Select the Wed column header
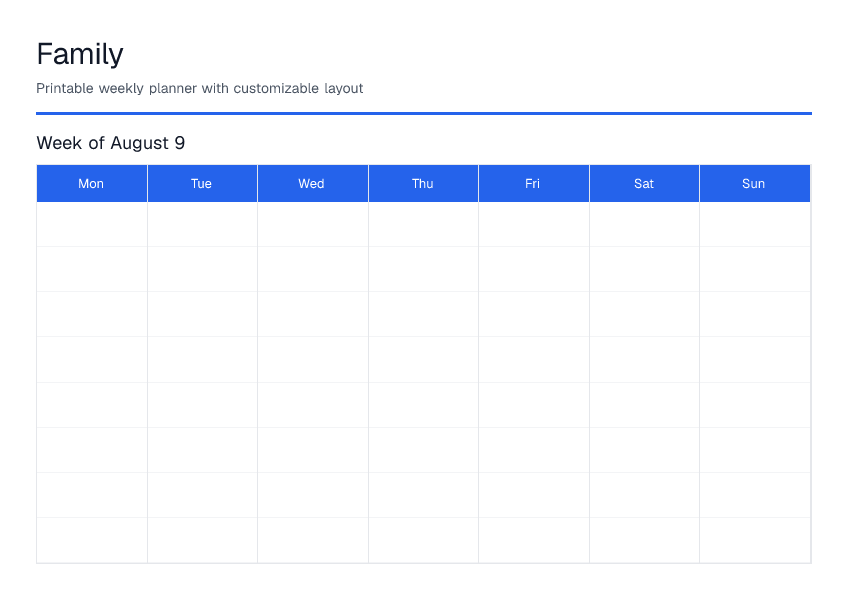This screenshot has height=600, width=848. pyautogui.click(x=313, y=183)
